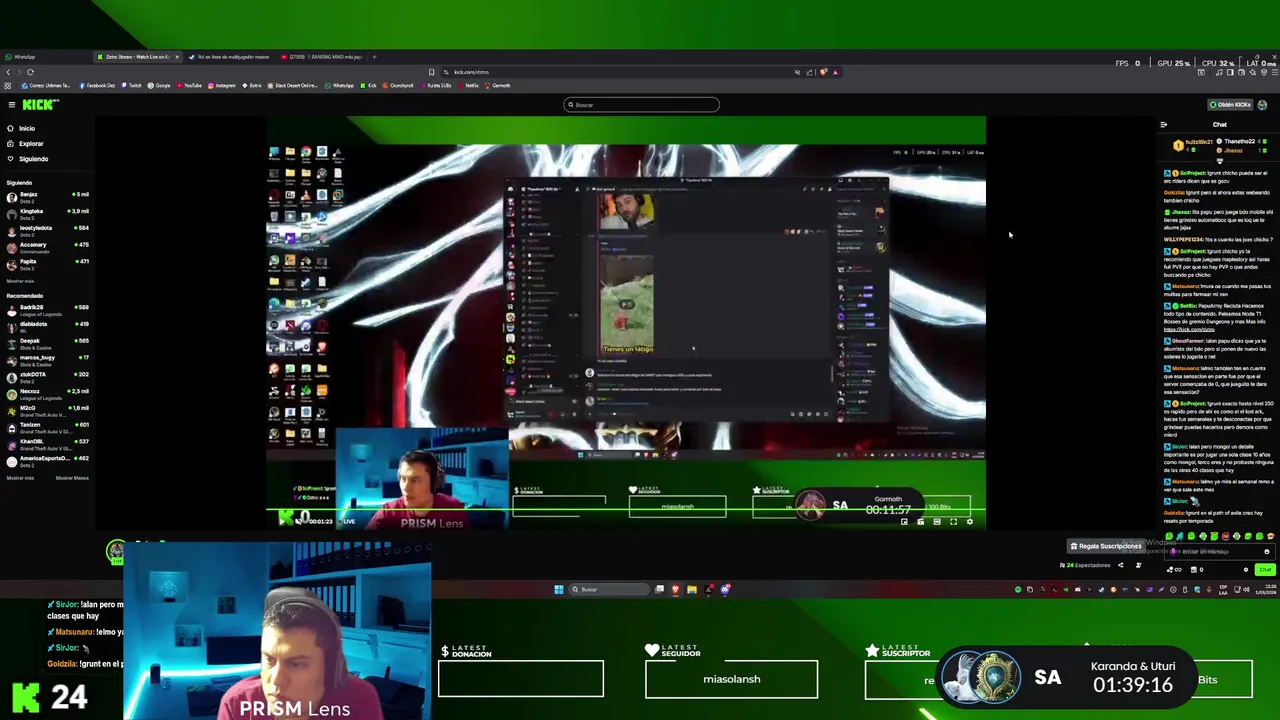This screenshot has height=720, width=1280.
Task: Open the Kick hamburger menu
Action: coord(11,104)
